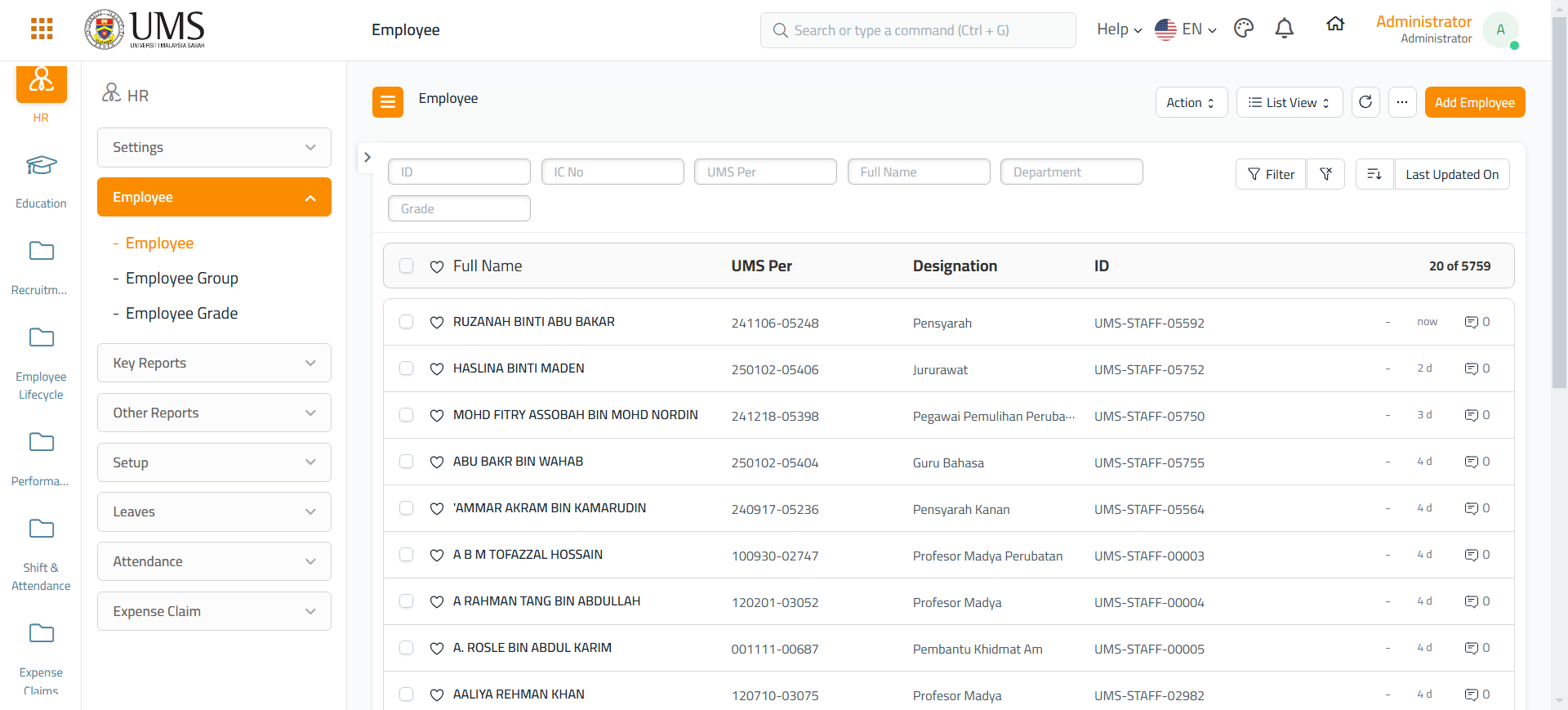Open the AALIYA REHMAN KHAN record
1568x710 pixels.
(519, 694)
